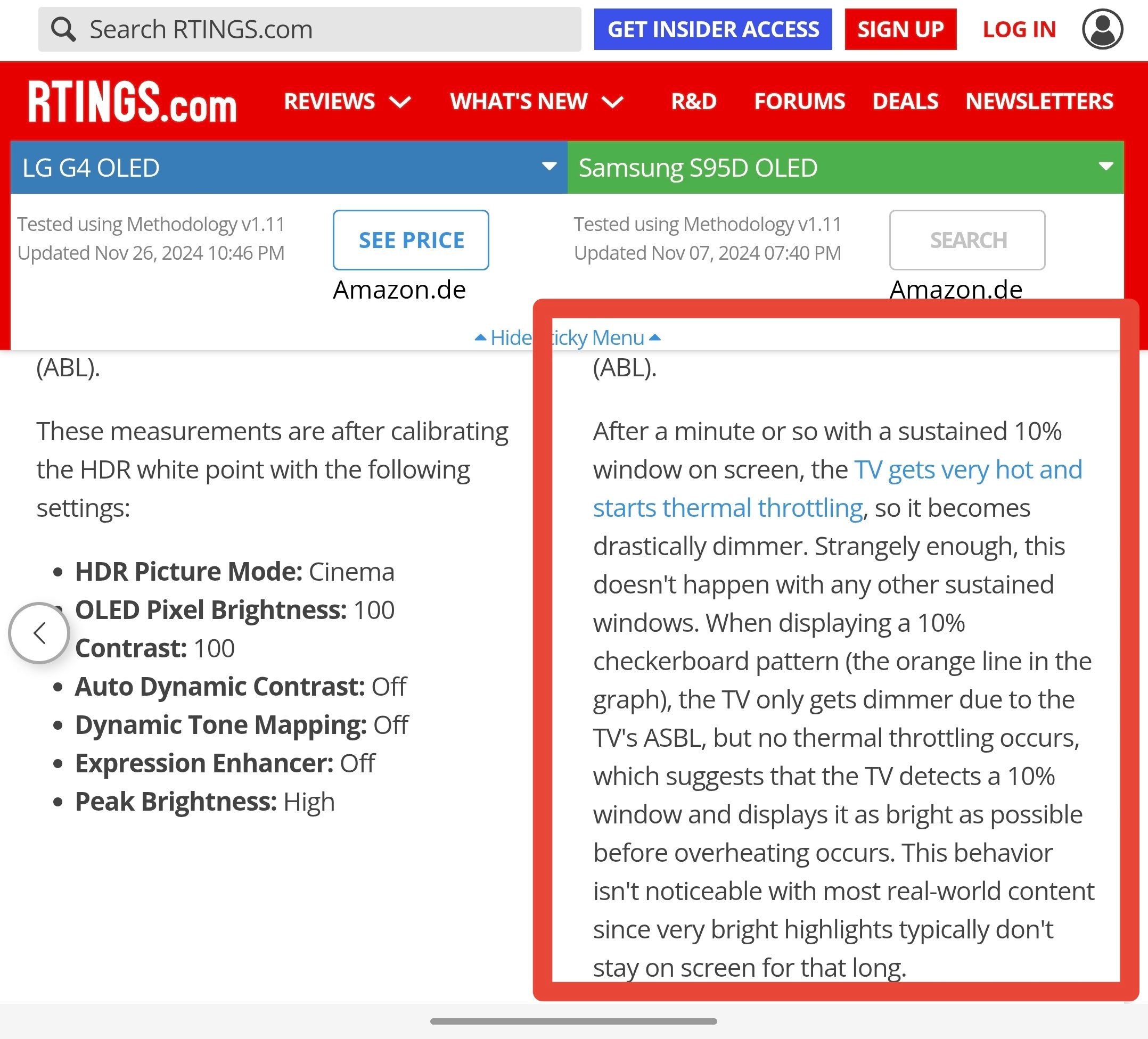The height and width of the screenshot is (1039, 1148).
Task: Open the Samsung S95D OLED product dropdown
Action: (1105, 167)
